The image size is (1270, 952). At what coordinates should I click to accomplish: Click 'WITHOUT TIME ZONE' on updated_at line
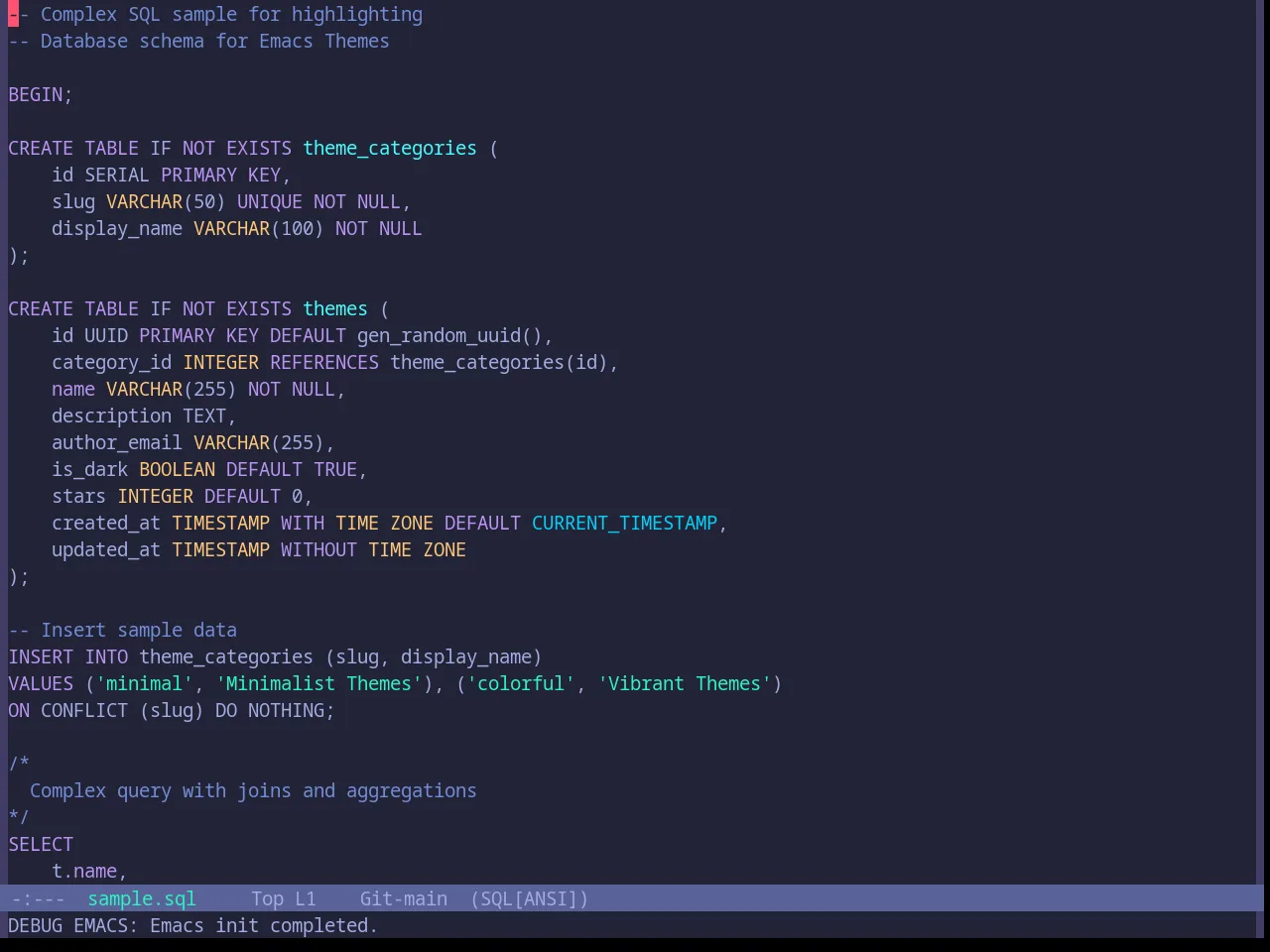pos(373,549)
